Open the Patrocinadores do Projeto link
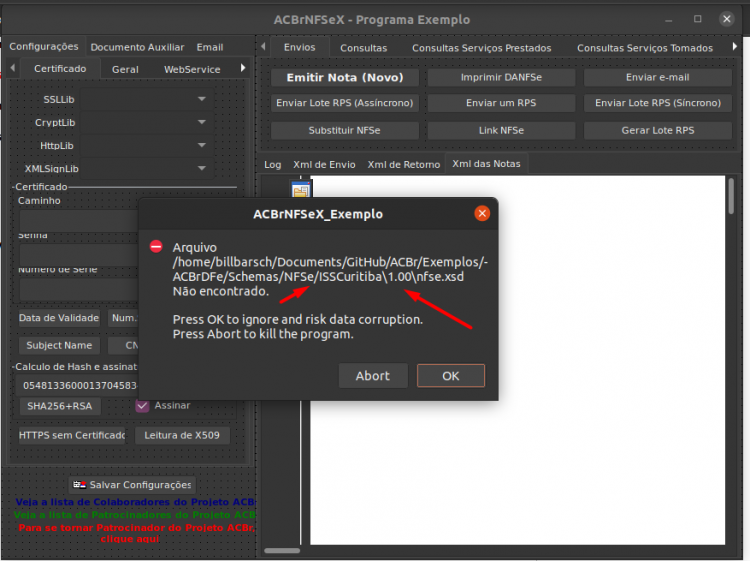This screenshot has width=750, height=561. (135, 515)
